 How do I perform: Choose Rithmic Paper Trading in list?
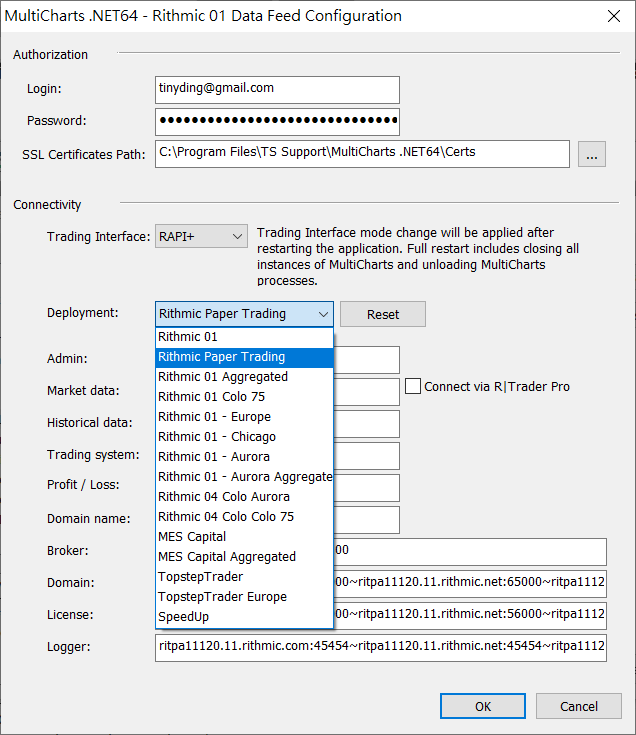(x=244, y=357)
